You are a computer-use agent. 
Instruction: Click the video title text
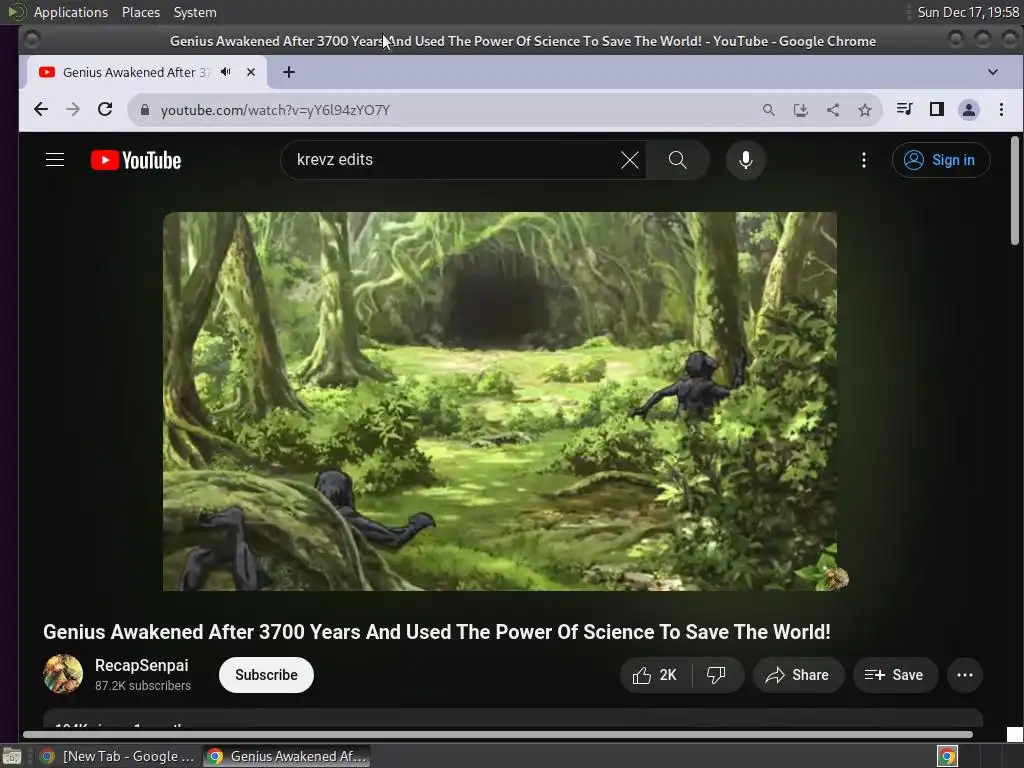(x=436, y=632)
